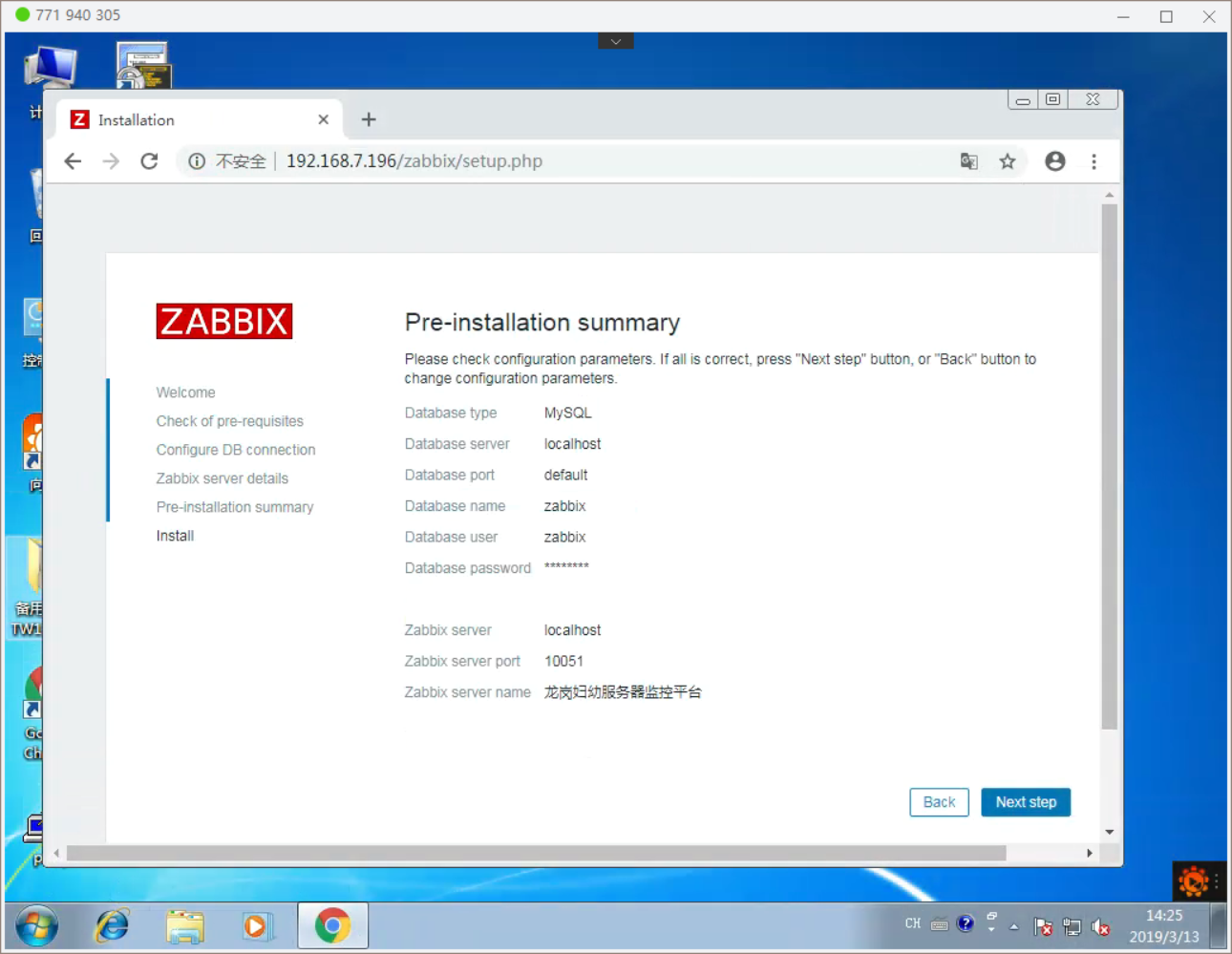The image size is (1232, 954).
Task: Open the site info icon beside 不安全
Action: click(x=197, y=161)
